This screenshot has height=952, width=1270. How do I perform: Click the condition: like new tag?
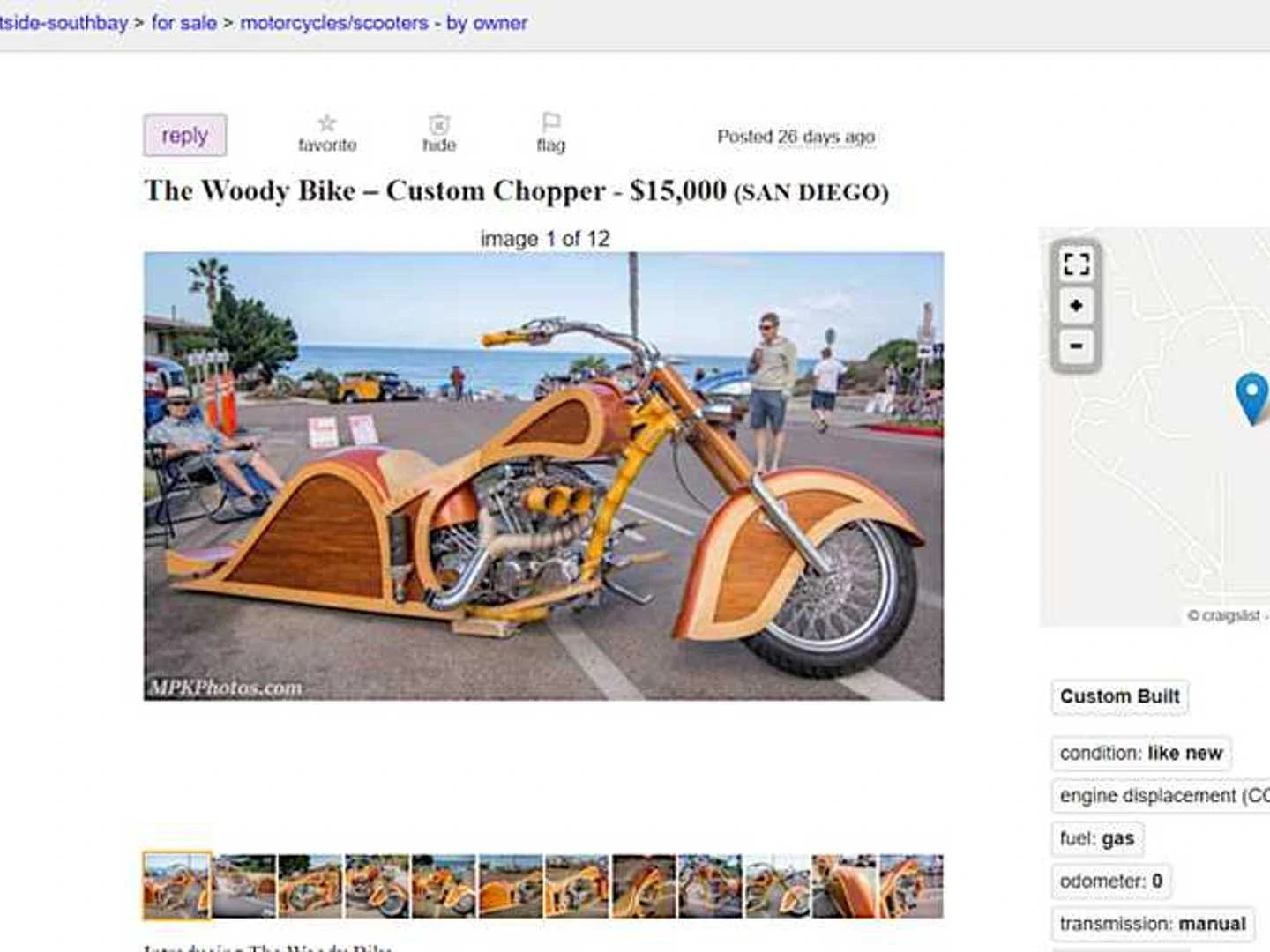tap(1141, 754)
